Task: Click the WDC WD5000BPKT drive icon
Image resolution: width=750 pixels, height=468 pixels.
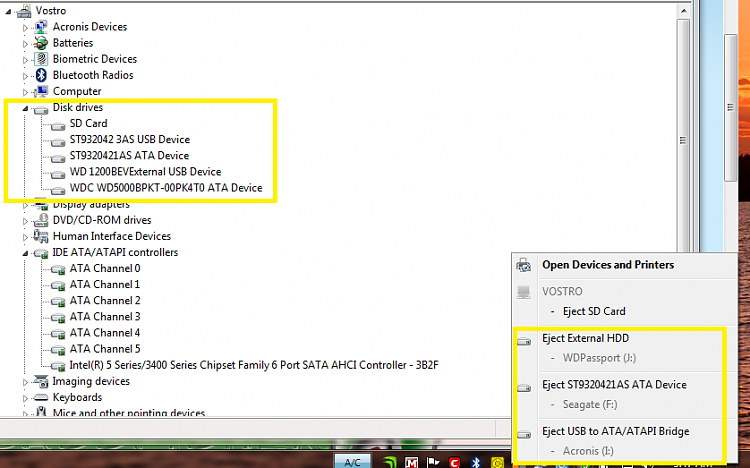Action: (58, 190)
